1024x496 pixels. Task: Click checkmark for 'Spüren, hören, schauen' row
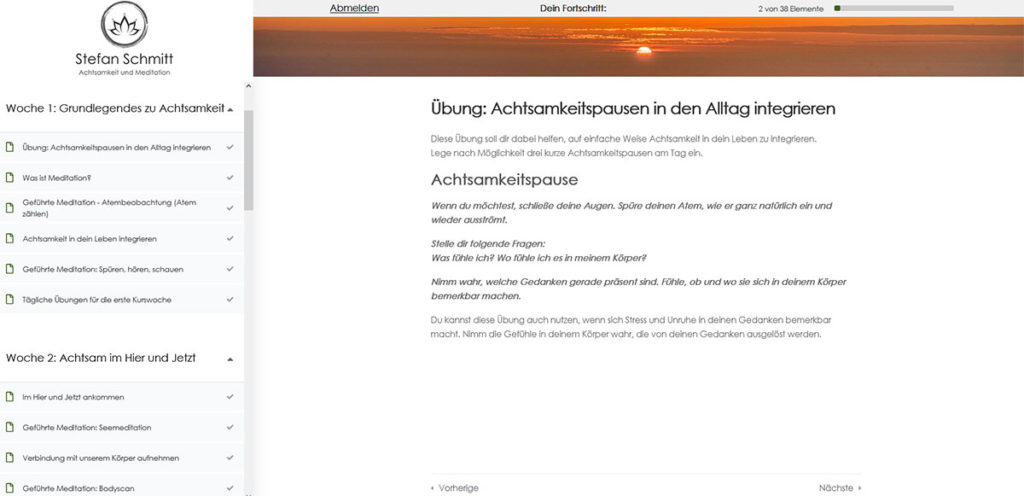(x=230, y=269)
